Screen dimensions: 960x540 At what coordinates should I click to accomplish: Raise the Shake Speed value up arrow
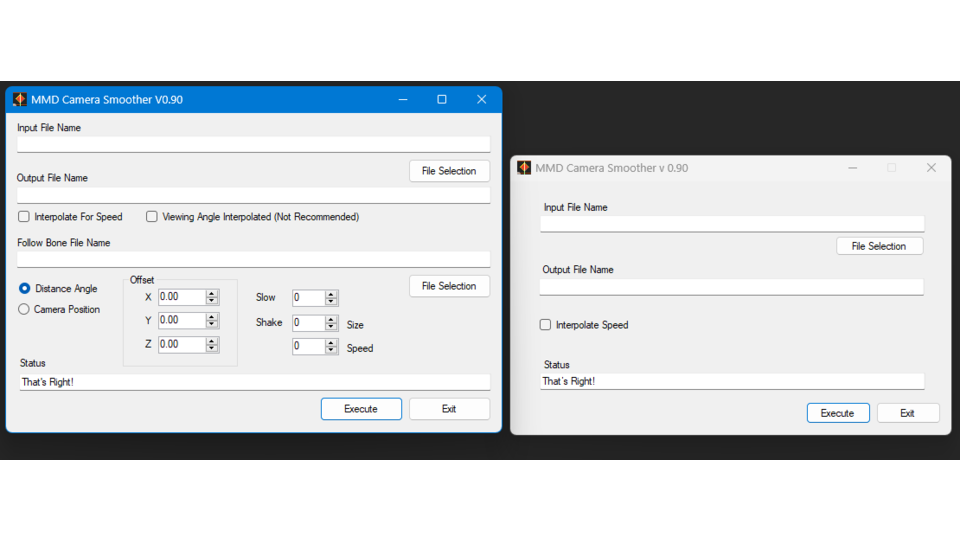click(x=331, y=342)
